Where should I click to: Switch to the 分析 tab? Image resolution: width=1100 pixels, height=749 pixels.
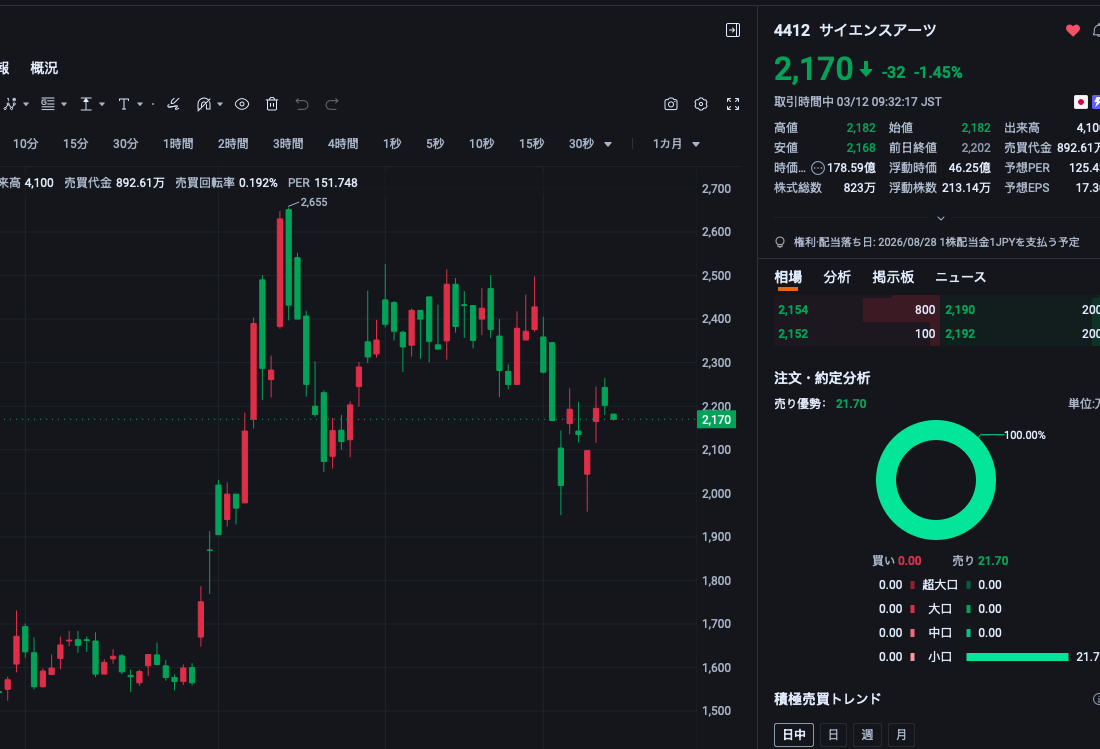tap(837, 277)
